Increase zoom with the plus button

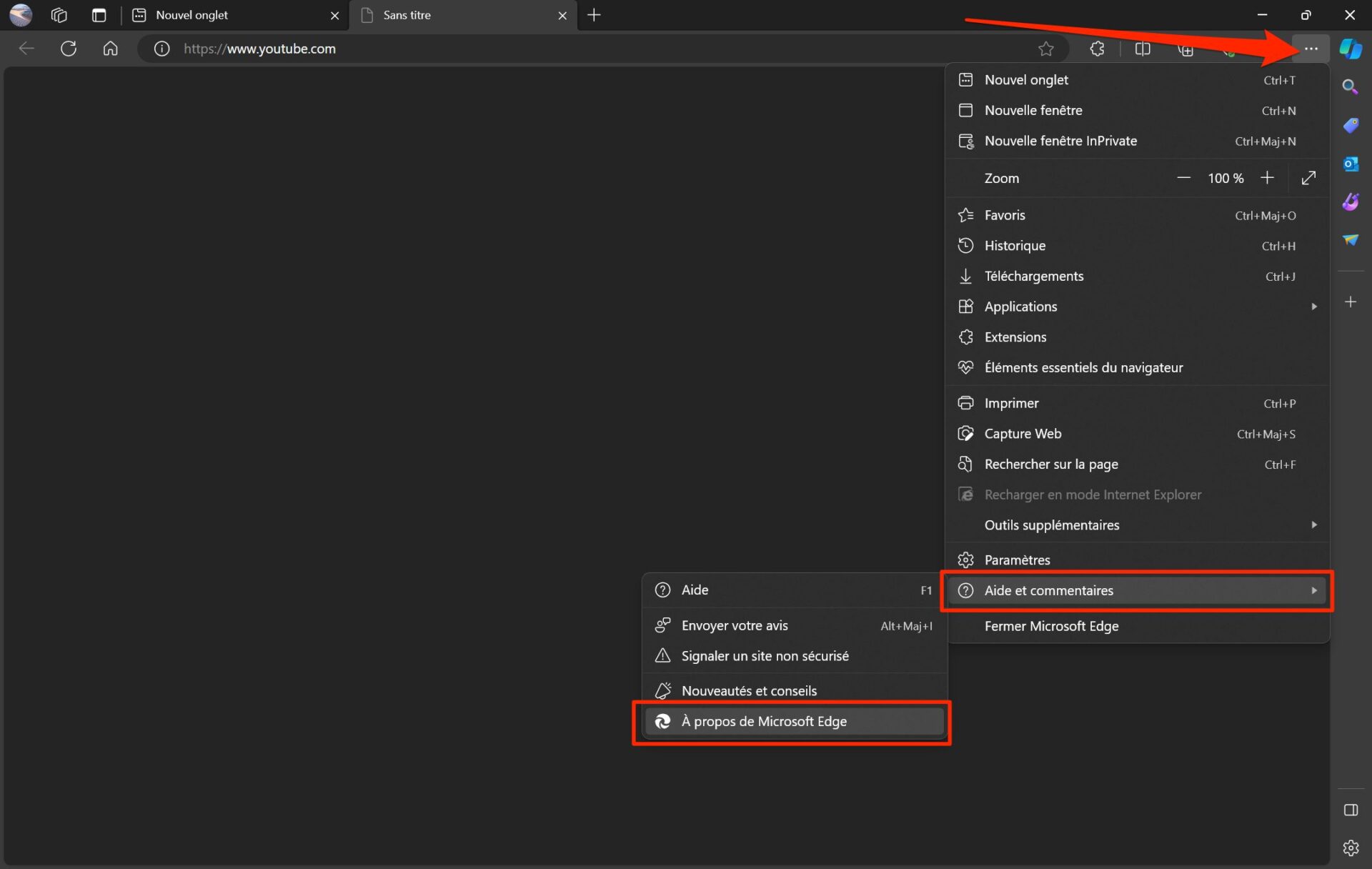click(x=1267, y=178)
